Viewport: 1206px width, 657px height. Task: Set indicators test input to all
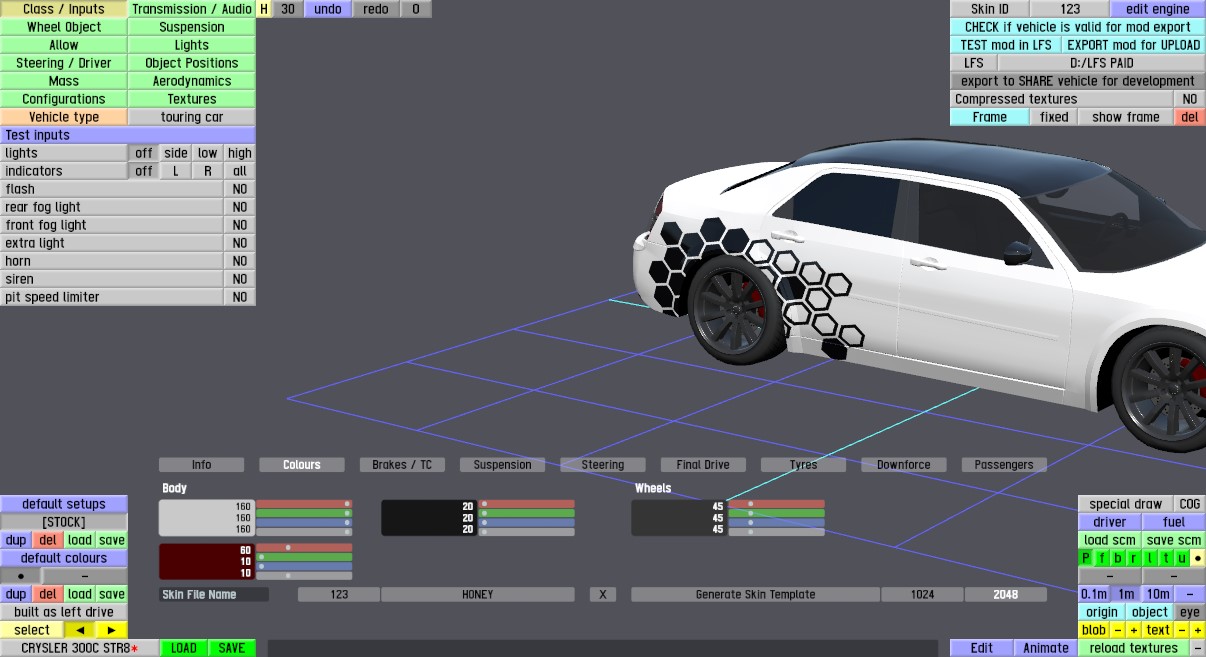tap(240, 171)
